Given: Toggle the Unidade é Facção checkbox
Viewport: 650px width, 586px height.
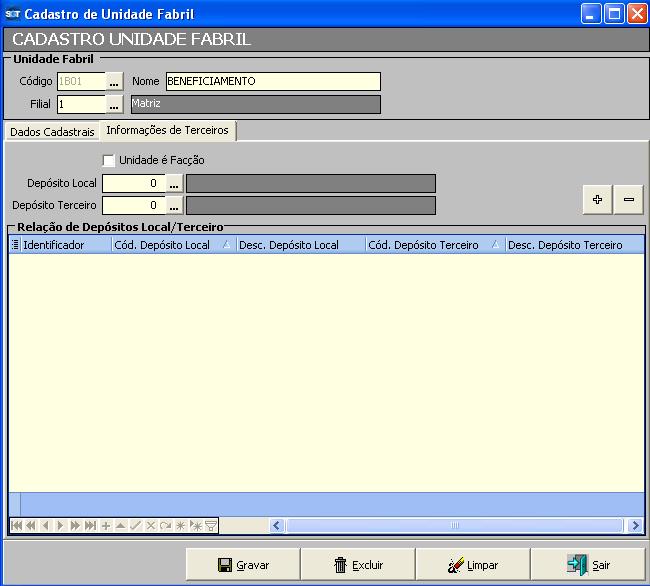Looking at the screenshot, I should click(109, 161).
